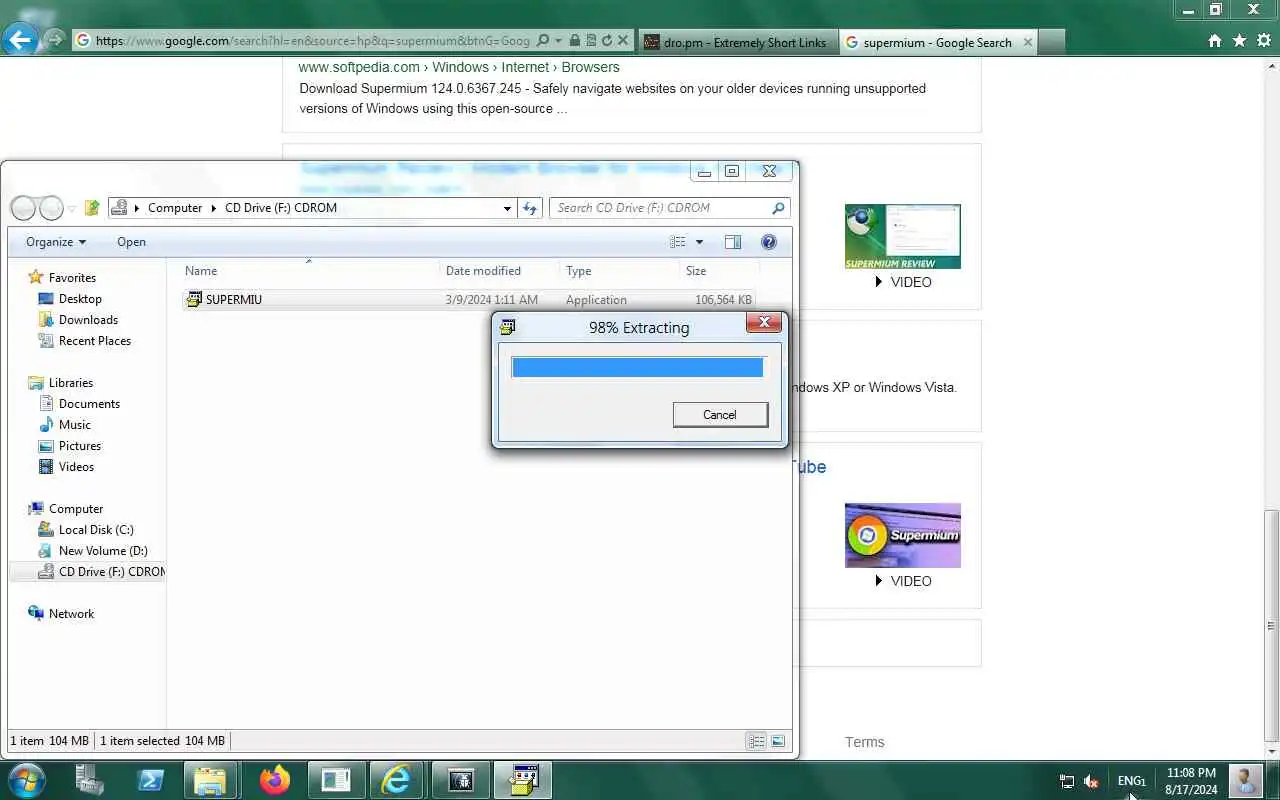
Task: Toggle the preview pane button
Action: point(733,242)
